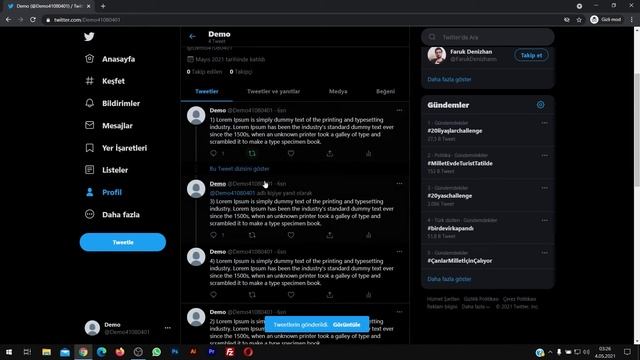This screenshot has height=360, width=640.
Task: Click the Tweetle button
Action: pyautogui.click(x=123, y=242)
